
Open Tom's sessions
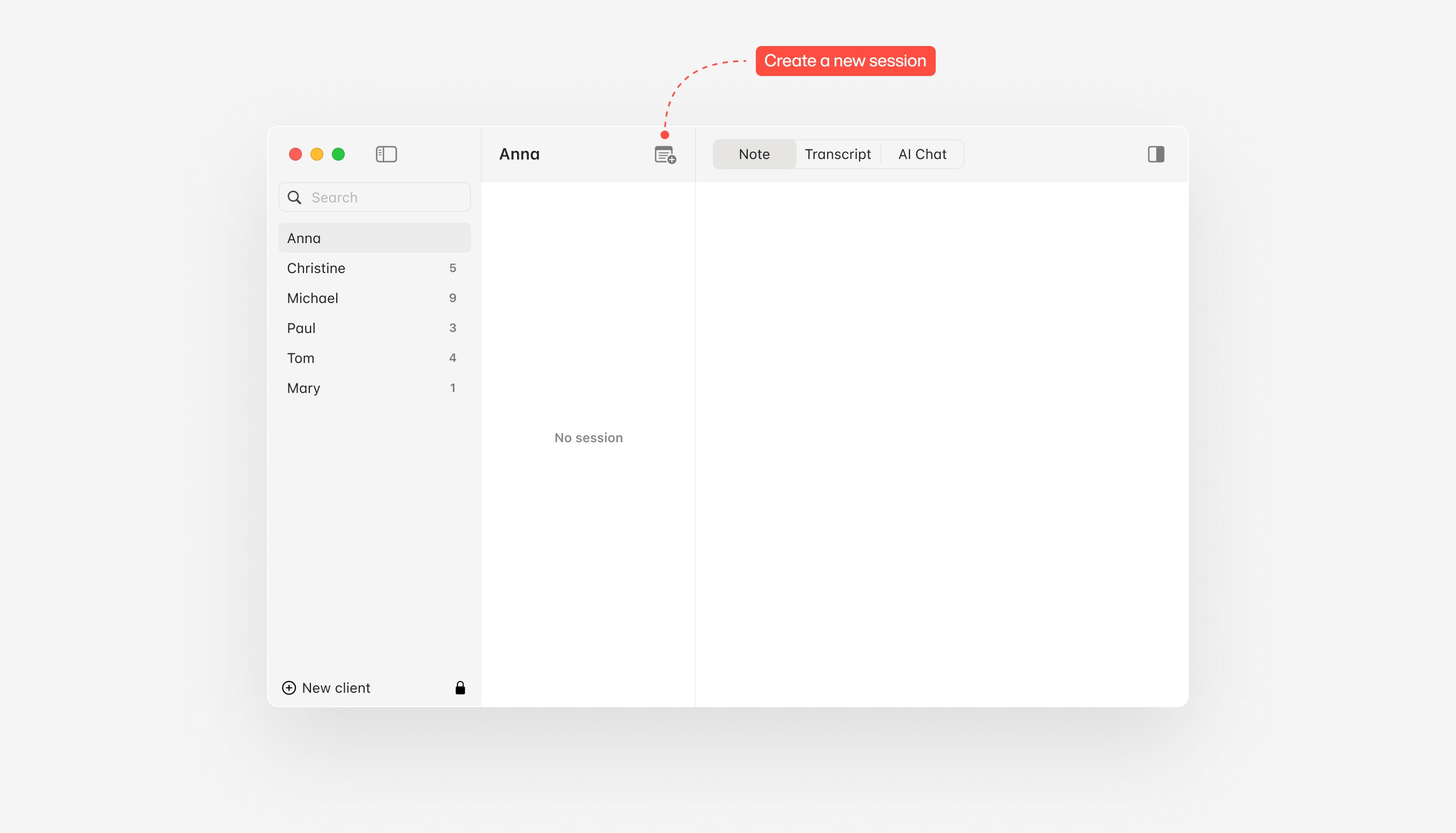374,358
